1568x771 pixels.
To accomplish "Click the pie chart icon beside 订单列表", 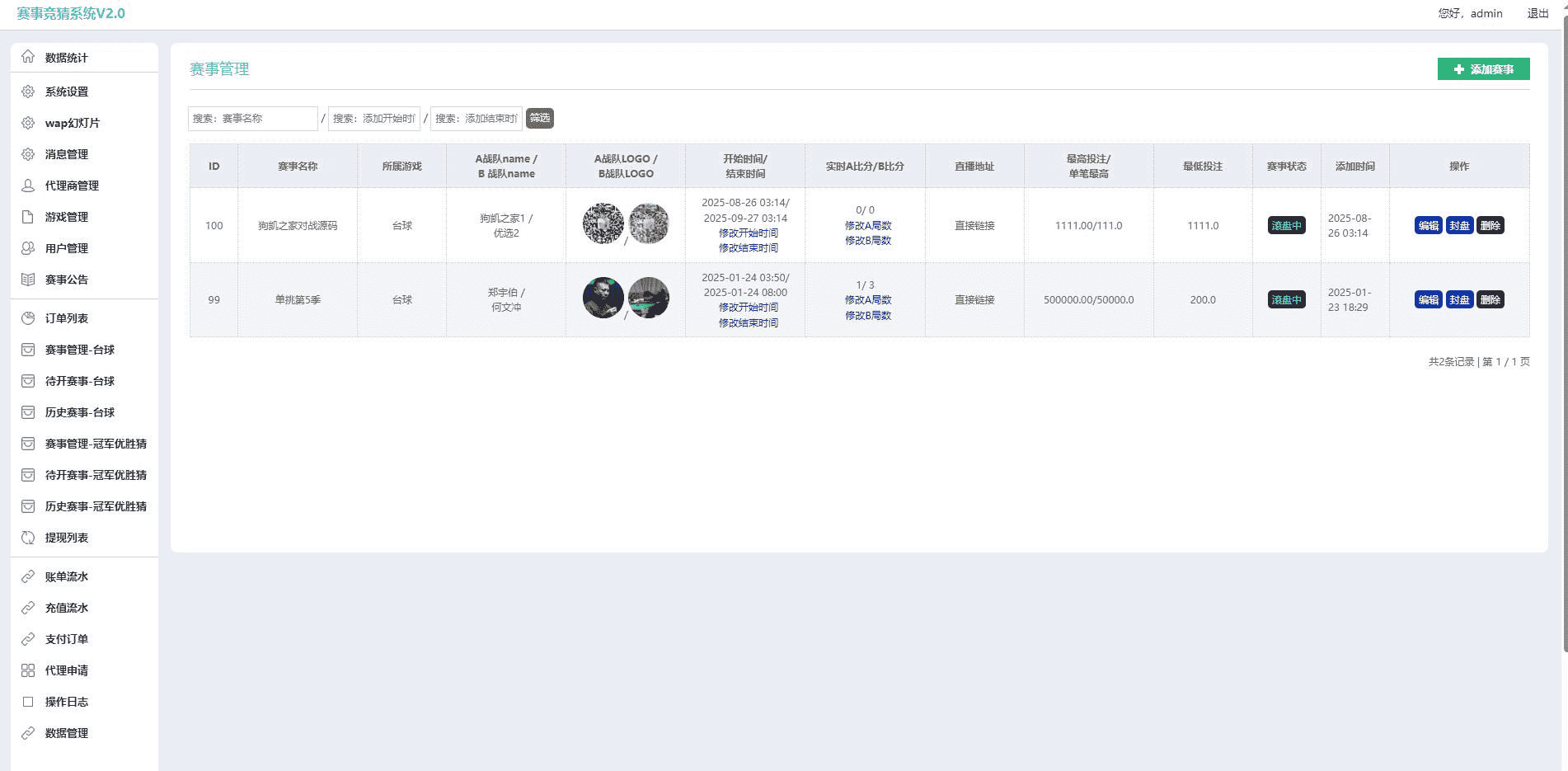I will (28, 318).
